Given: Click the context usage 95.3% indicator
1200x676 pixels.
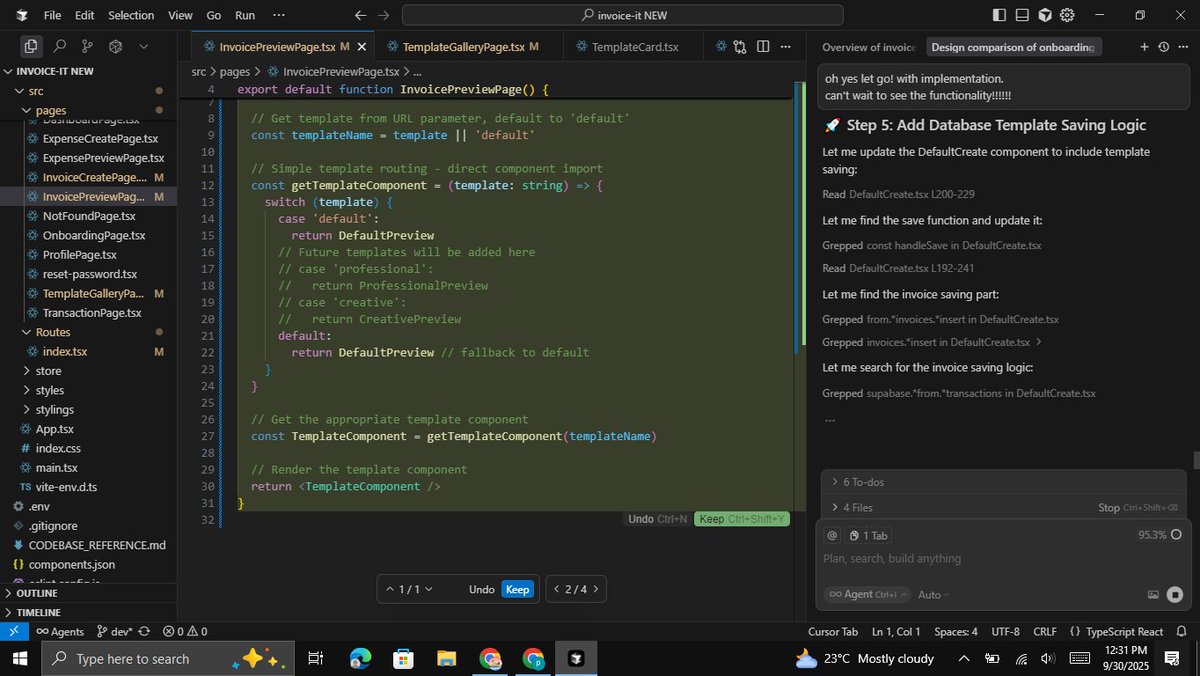Looking at the screenshot, I should click(x=1159, y=535).
